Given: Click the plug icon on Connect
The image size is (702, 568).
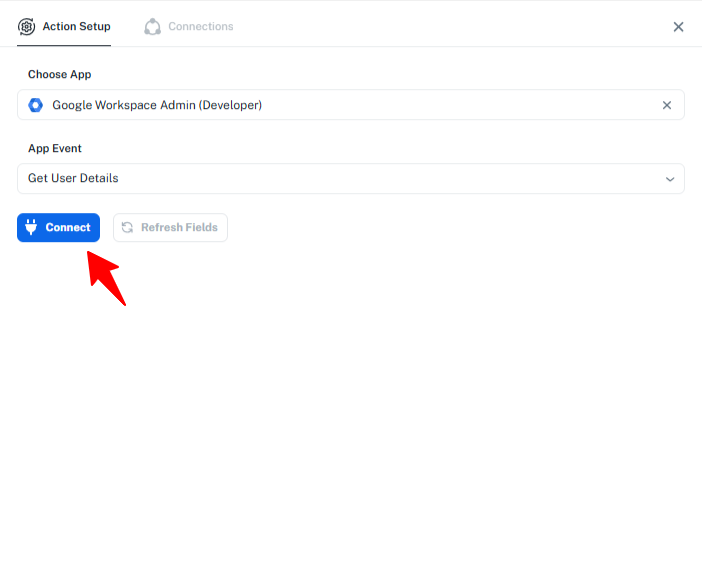Looking at the screenshot, I should click(x=31, y=228).
